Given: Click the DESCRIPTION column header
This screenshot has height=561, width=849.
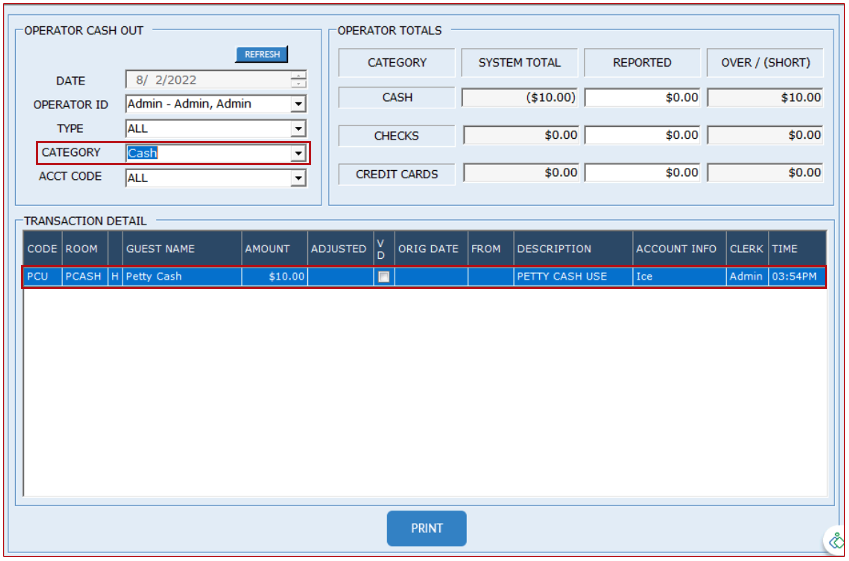Looking at the screenshot, I should (x=572, y=249).
